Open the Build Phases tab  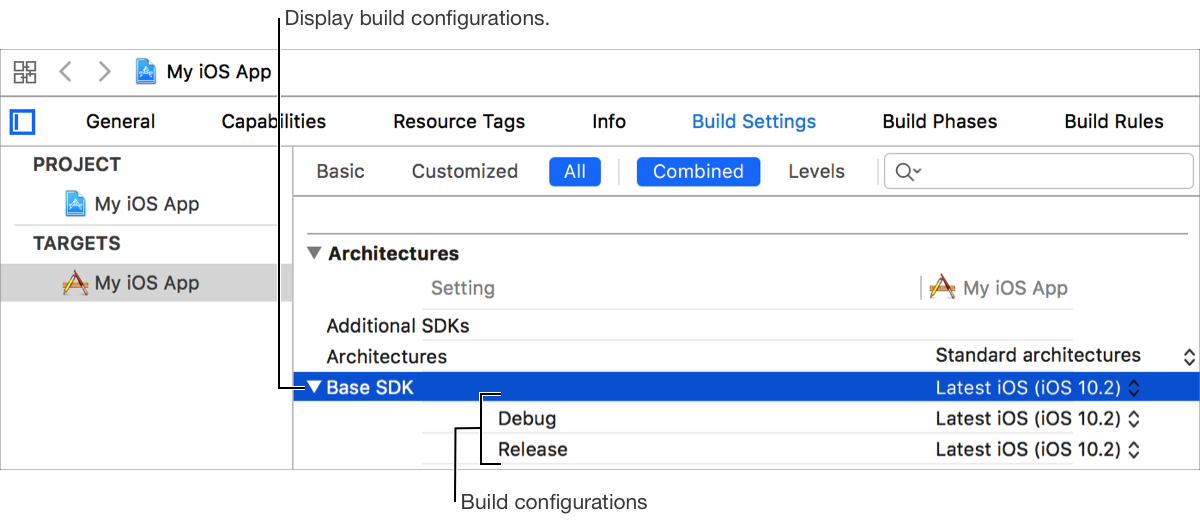click(939, 122)
